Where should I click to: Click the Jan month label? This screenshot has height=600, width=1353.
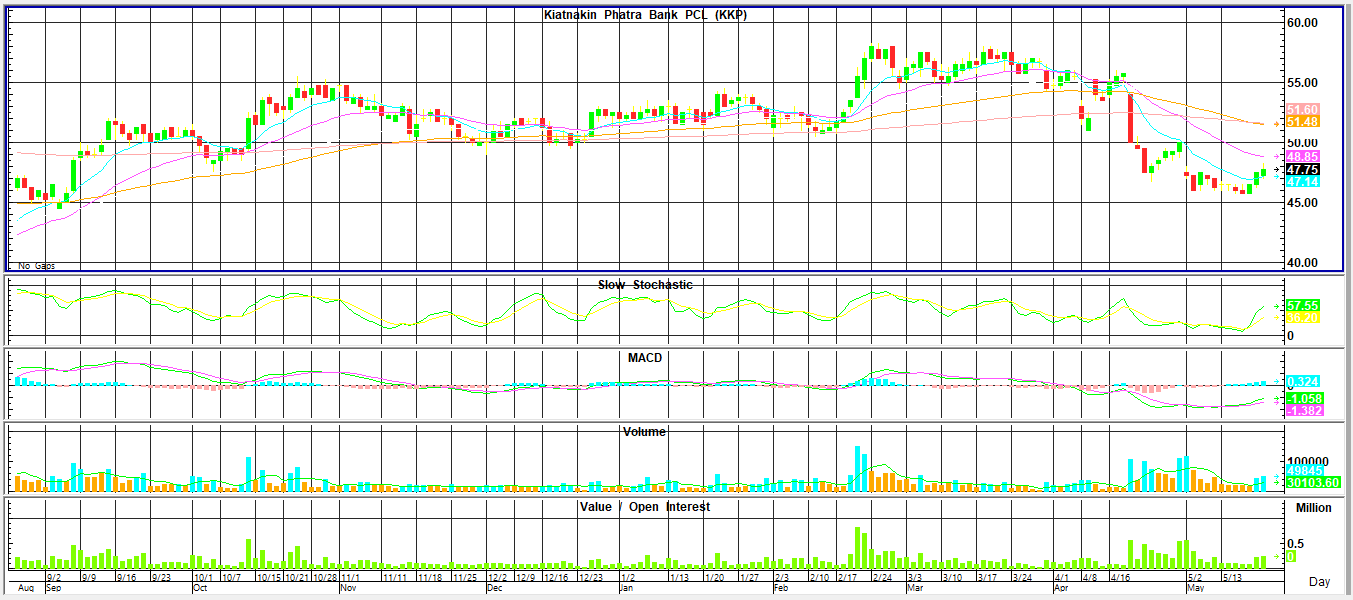(627, 588)
